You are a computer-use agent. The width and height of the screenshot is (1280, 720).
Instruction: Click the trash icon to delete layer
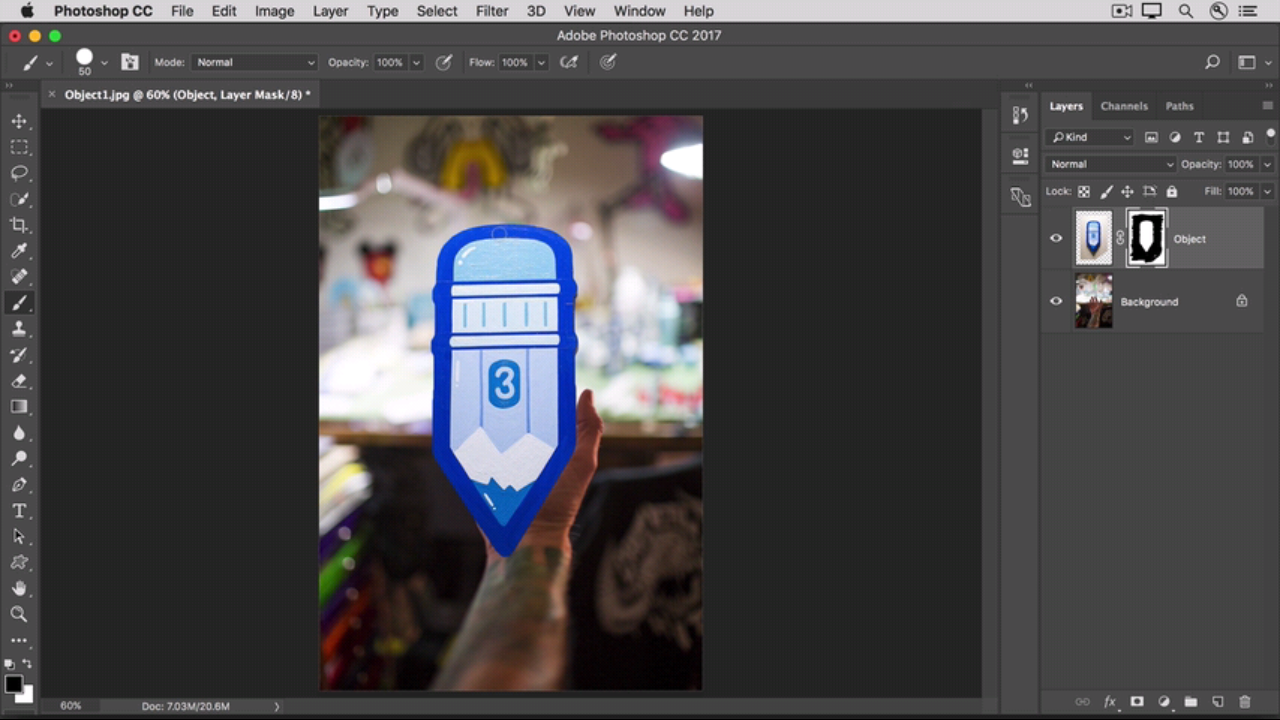coord(1244,702)
